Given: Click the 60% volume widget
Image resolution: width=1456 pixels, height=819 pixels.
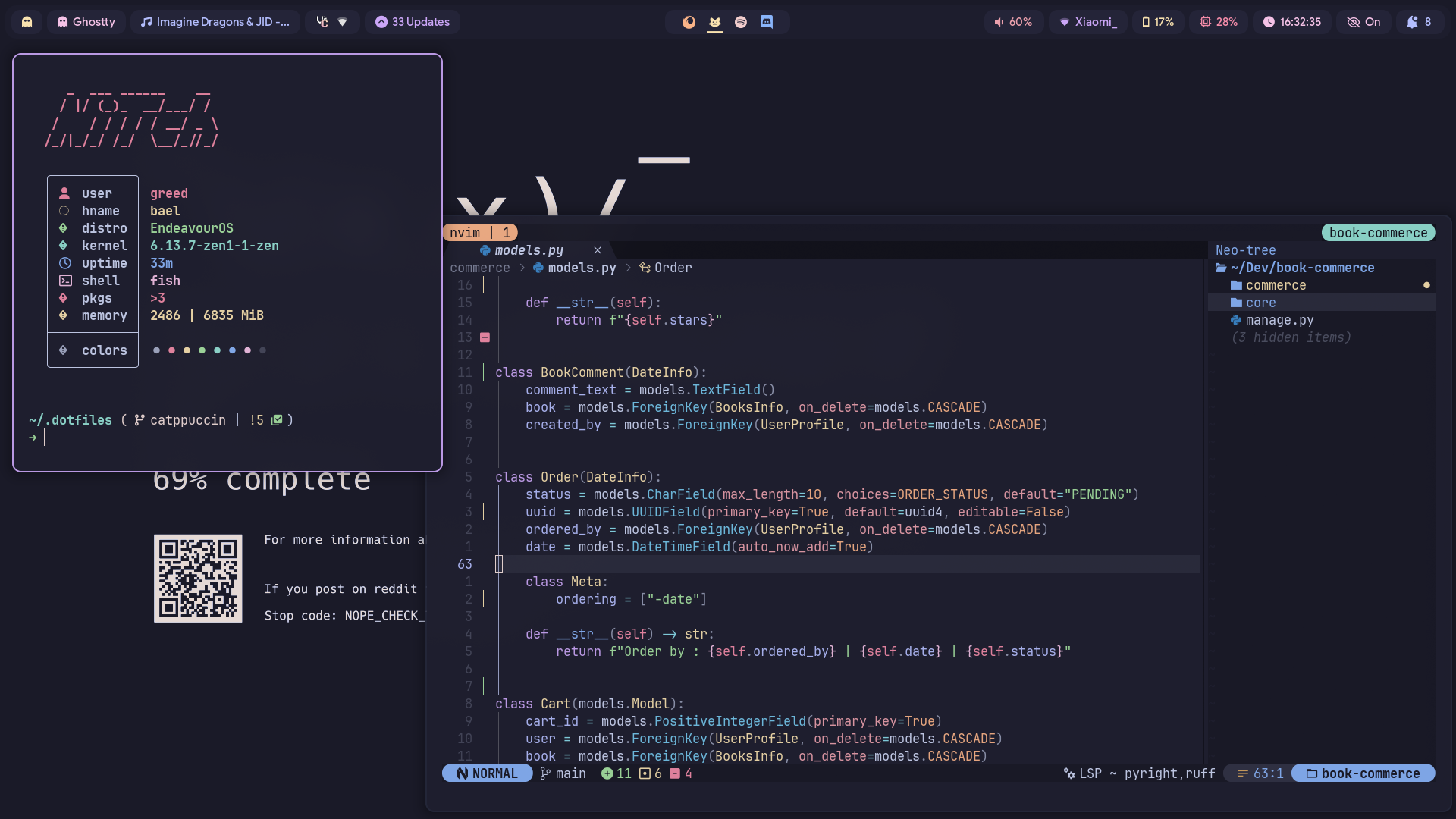Looking at the screenshot, I should tap(1013, 22).
